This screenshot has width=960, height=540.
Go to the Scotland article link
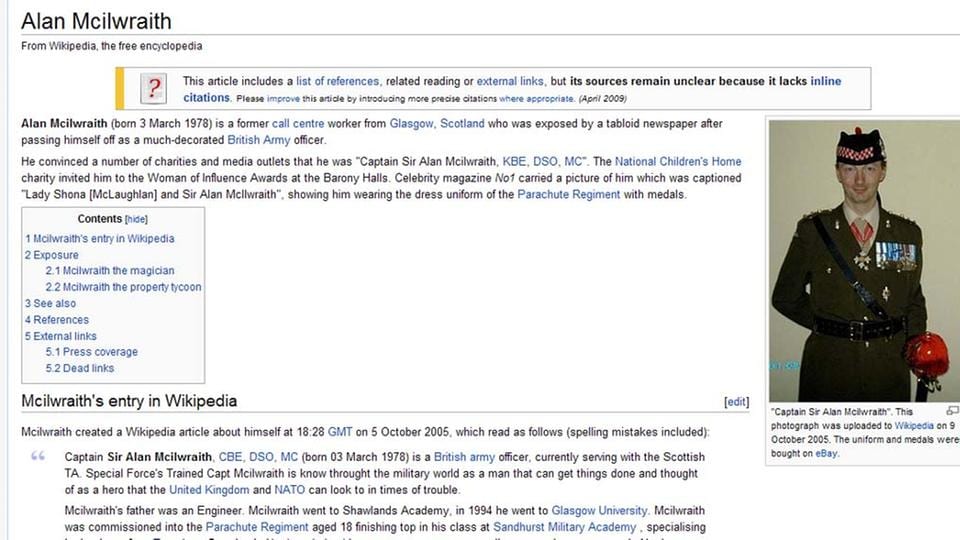462,124
